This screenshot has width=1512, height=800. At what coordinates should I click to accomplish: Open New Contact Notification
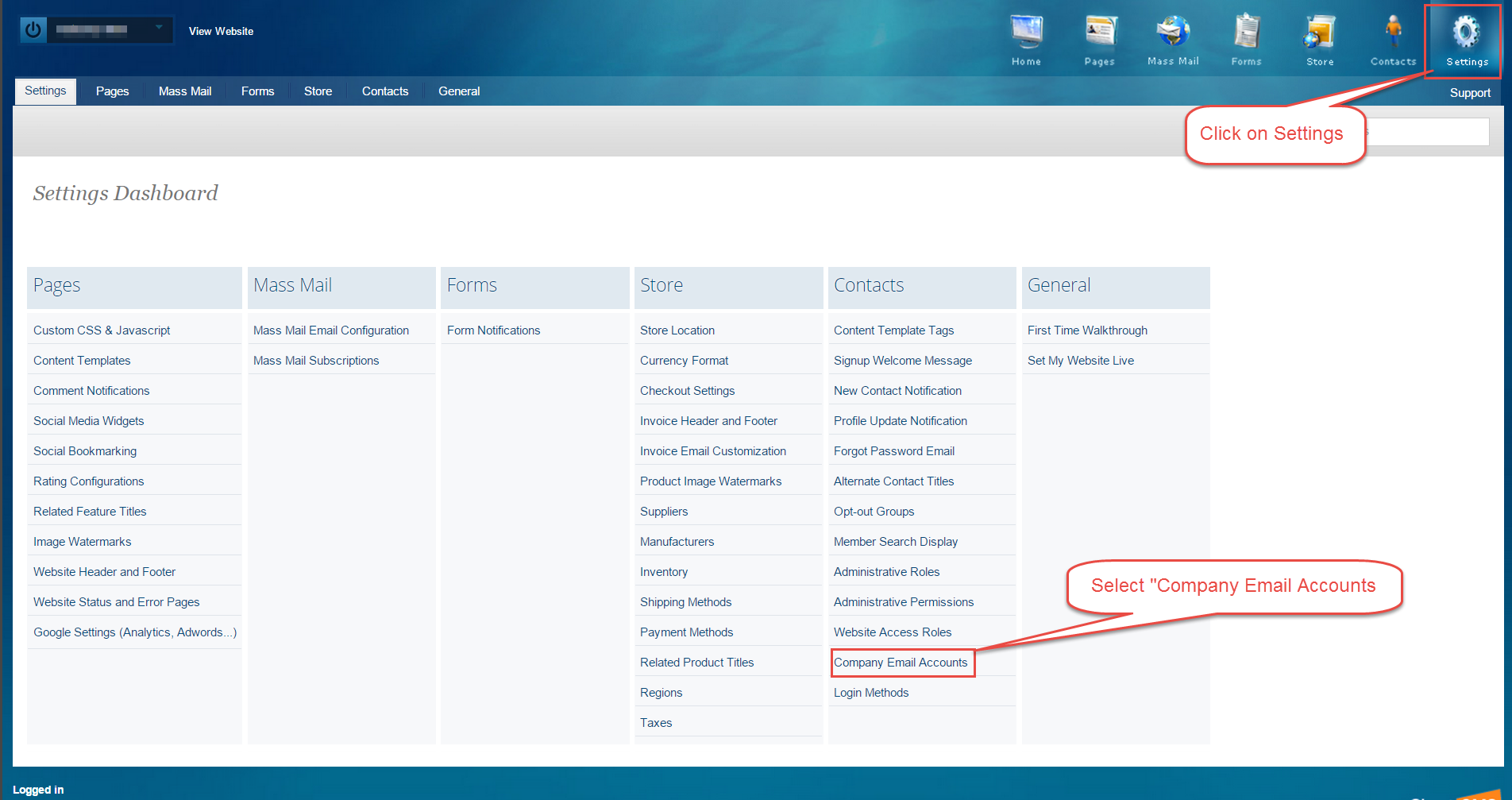coord(897,391)
